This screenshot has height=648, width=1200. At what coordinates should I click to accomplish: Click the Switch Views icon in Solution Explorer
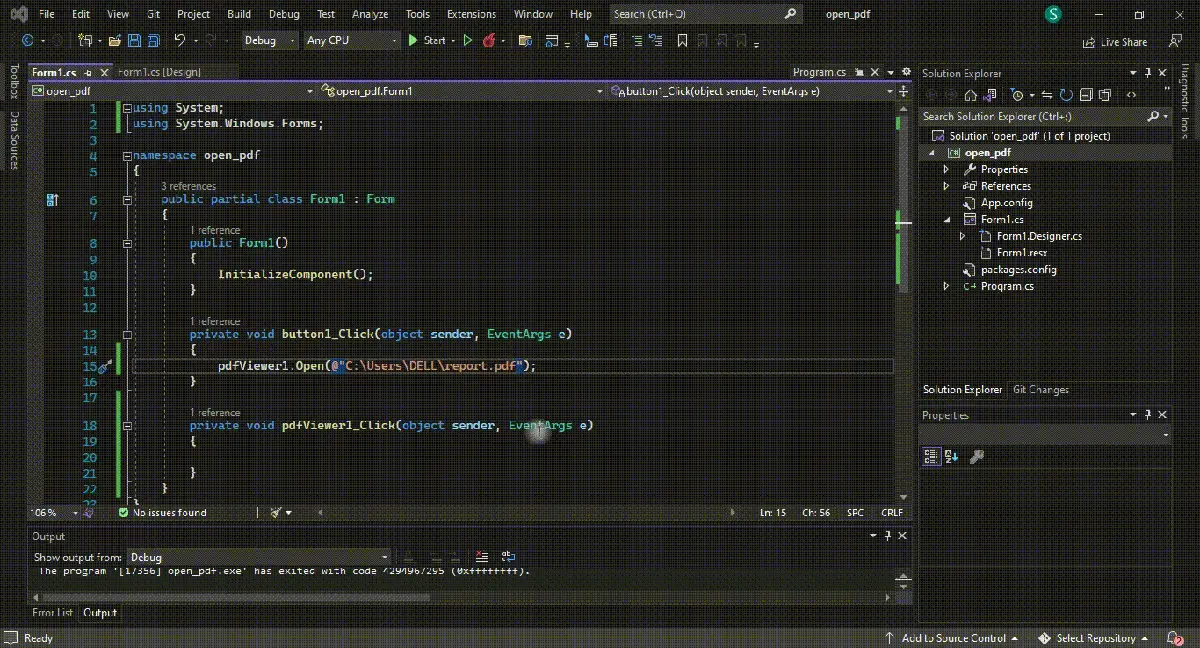point(992,94)
